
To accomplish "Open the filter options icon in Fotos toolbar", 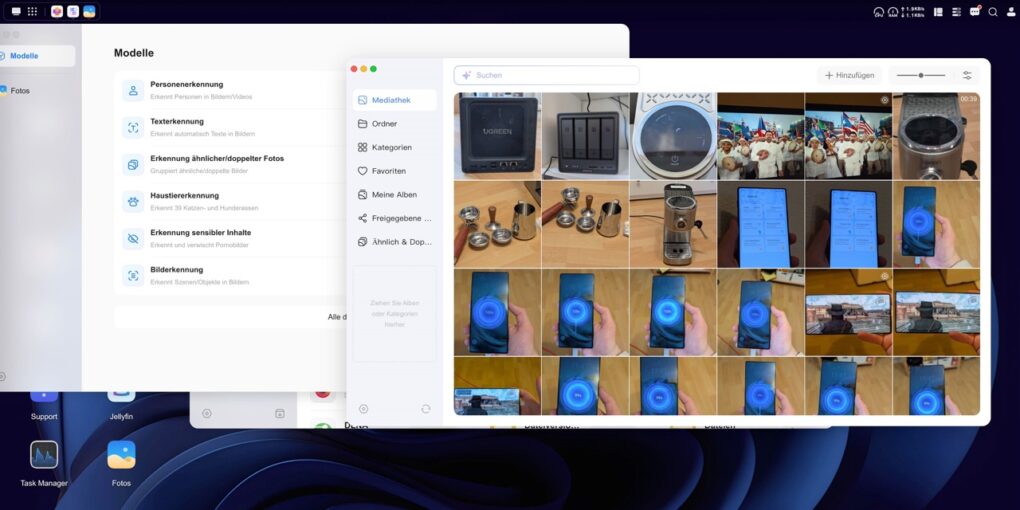I will coord(967,75).
